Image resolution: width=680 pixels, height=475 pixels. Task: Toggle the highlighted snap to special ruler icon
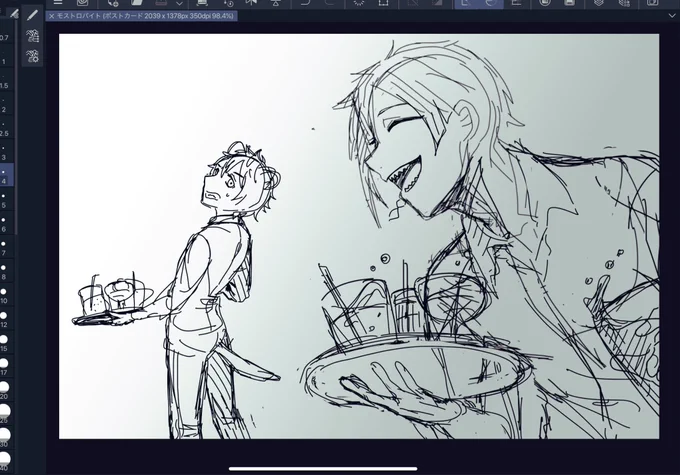click(491, 3)
